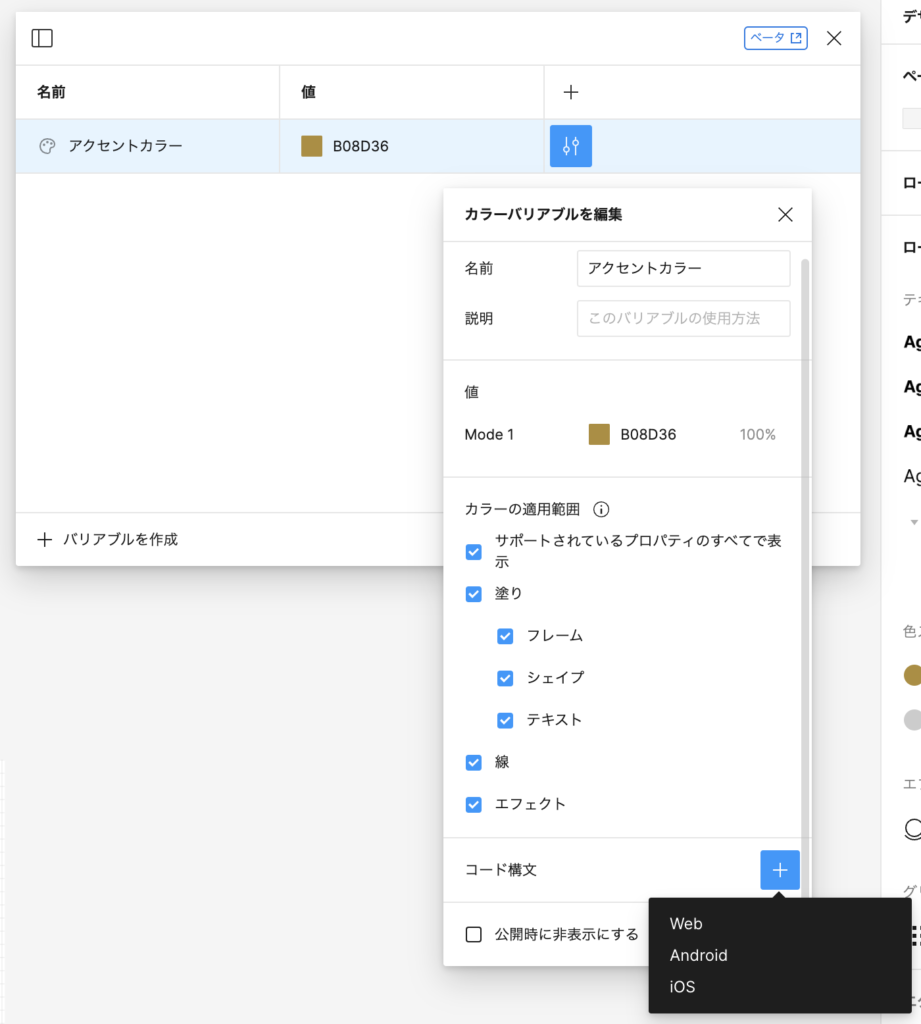Toggle the 塗り checkbox
This screenshot has height=1024, width=921.
tap(474, 594)
